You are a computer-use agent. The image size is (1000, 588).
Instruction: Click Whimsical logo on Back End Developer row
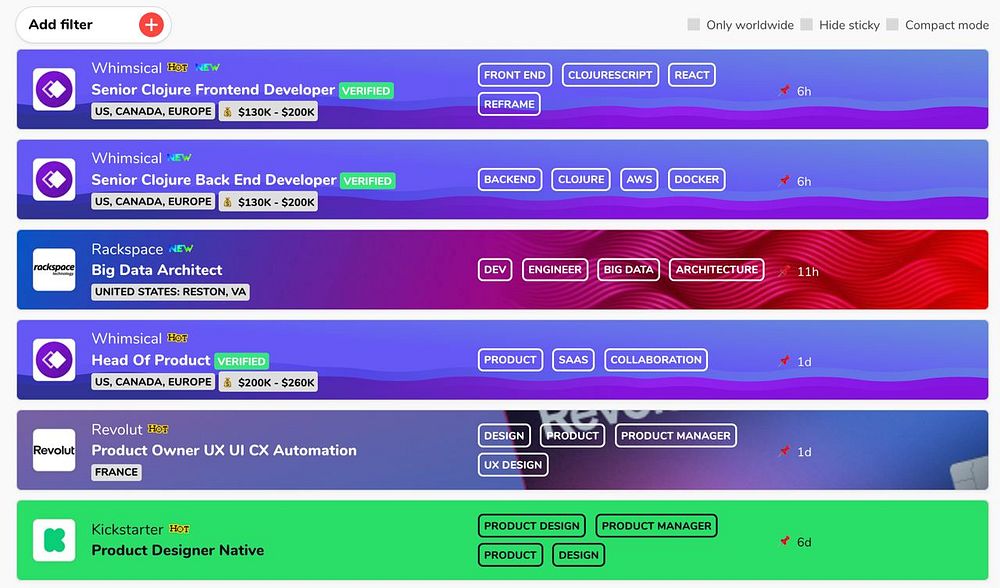click(54, 179)
